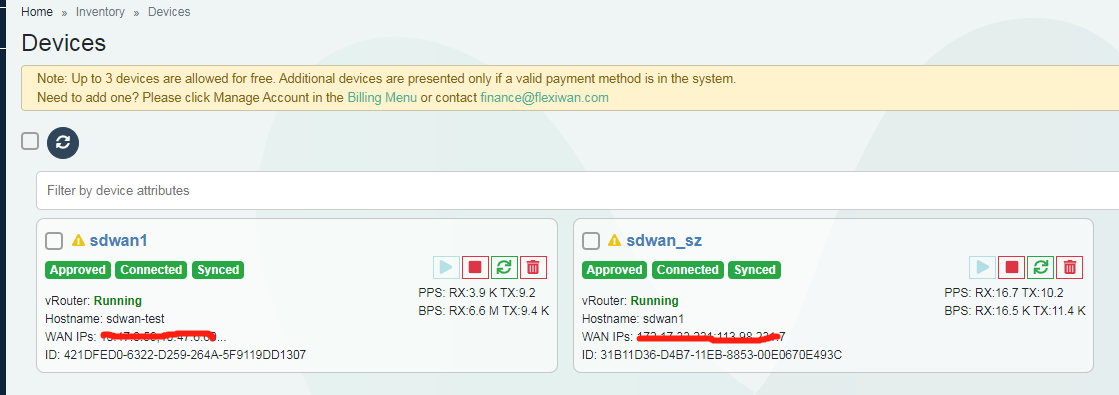Click BPS: RX:16.5 K TX:11.4 K stat
The image size is (1119, 395).
(x=1015, y=310)
